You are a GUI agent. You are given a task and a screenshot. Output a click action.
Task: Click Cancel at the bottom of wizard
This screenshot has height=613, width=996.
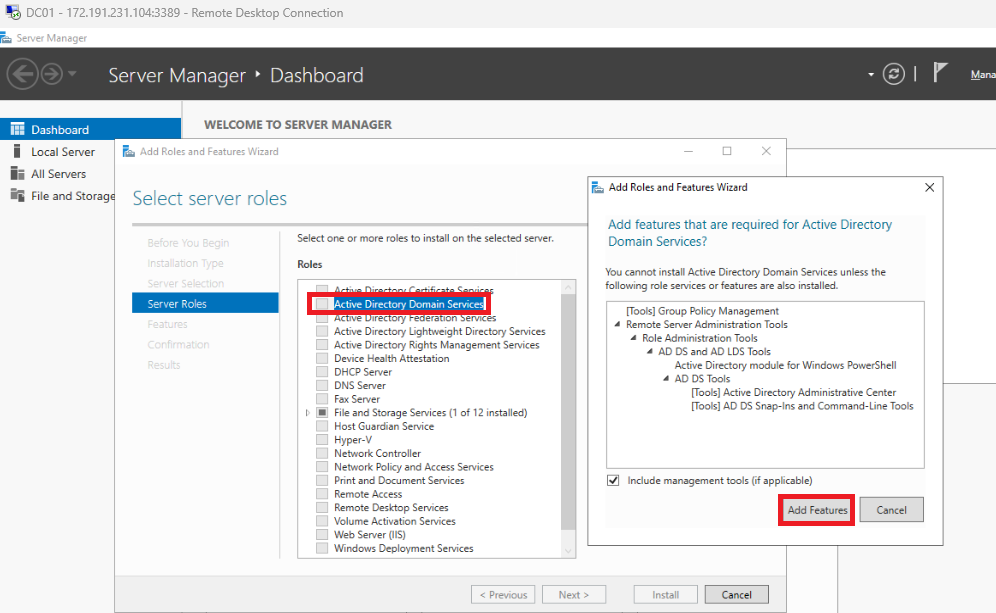pyautogui.click(x=736, y=595)
